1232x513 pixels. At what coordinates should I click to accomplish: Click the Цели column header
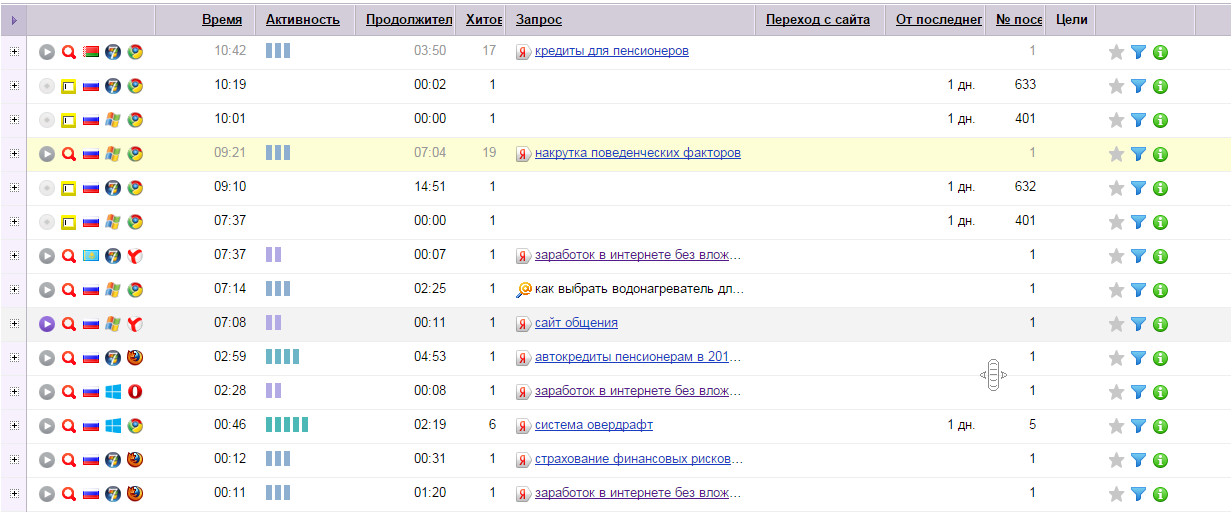click(x=1072, y=20)
